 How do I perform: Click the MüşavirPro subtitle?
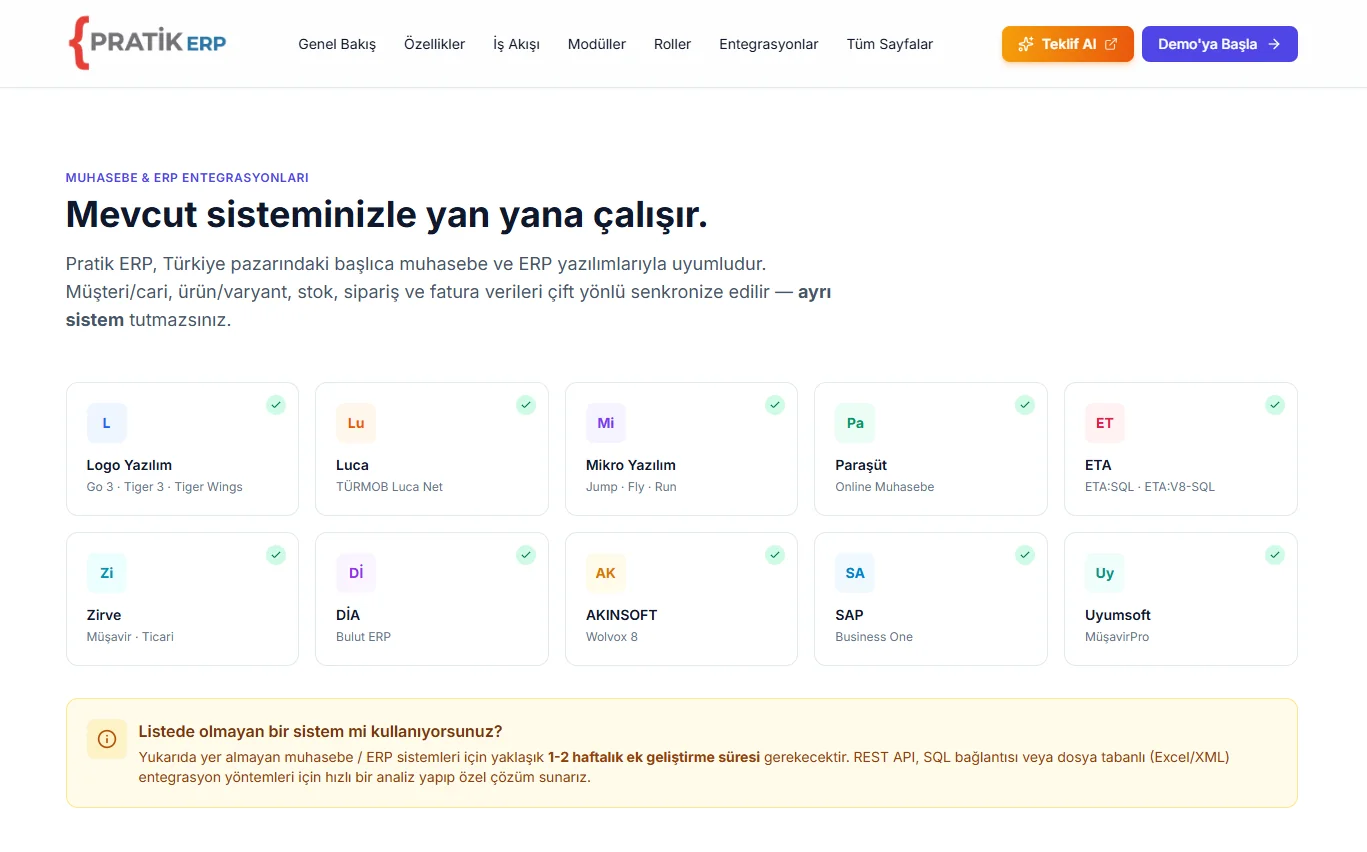tap(1117, 637)
